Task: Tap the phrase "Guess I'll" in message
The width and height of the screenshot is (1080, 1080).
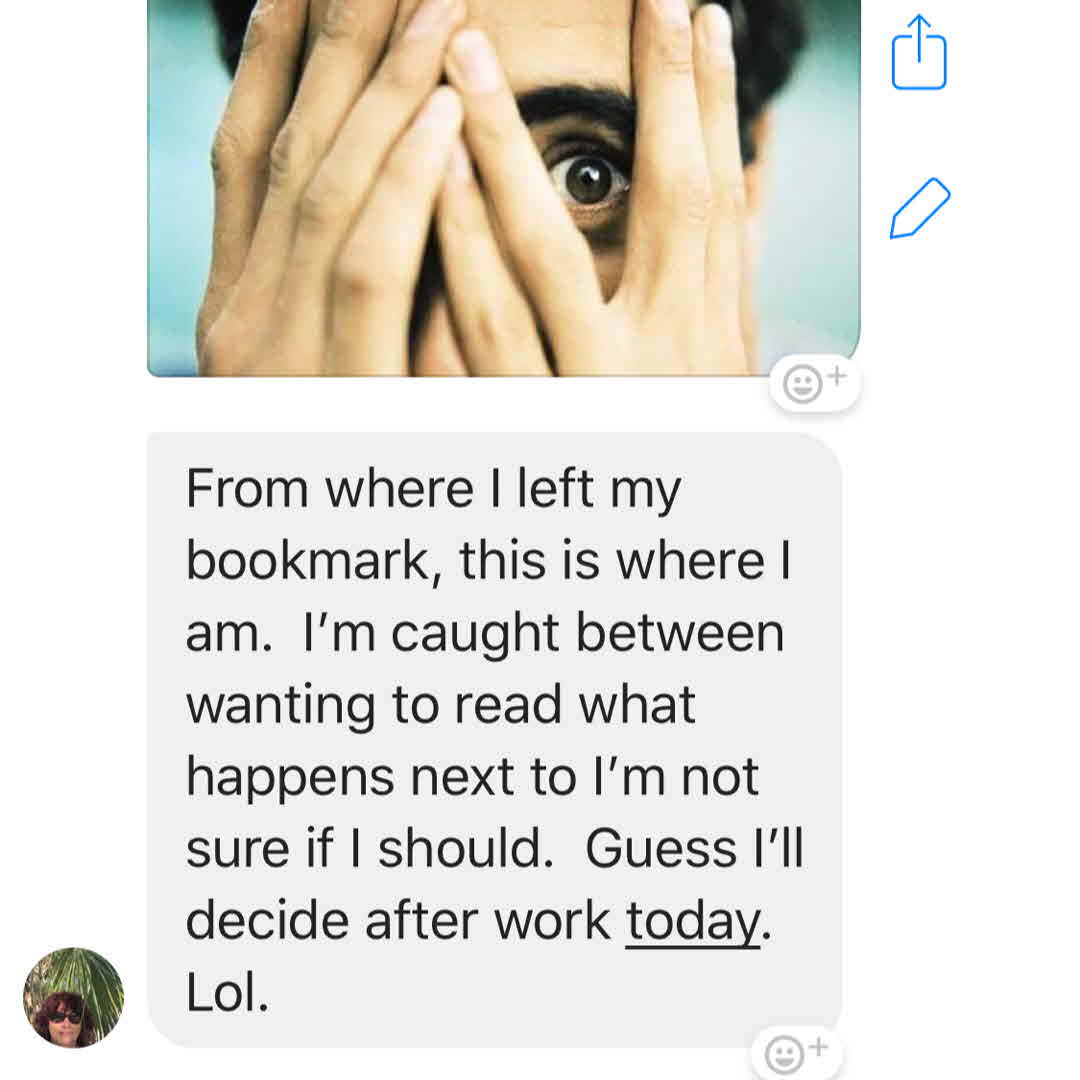Action: point(694,848)
